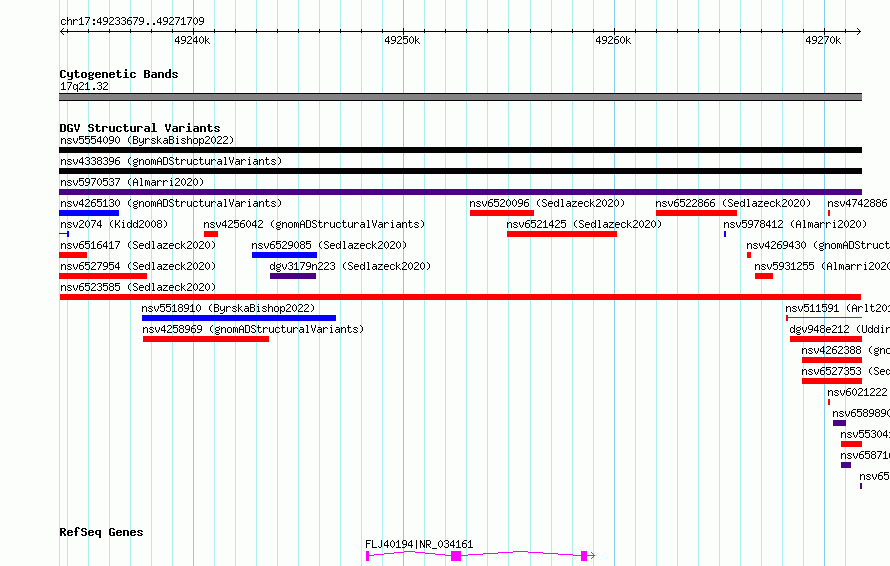Open the nsv6520096 (Sedlazeck2020) label
The width and height of the screenshot is (890, 566).
click(x=547, y=203)
